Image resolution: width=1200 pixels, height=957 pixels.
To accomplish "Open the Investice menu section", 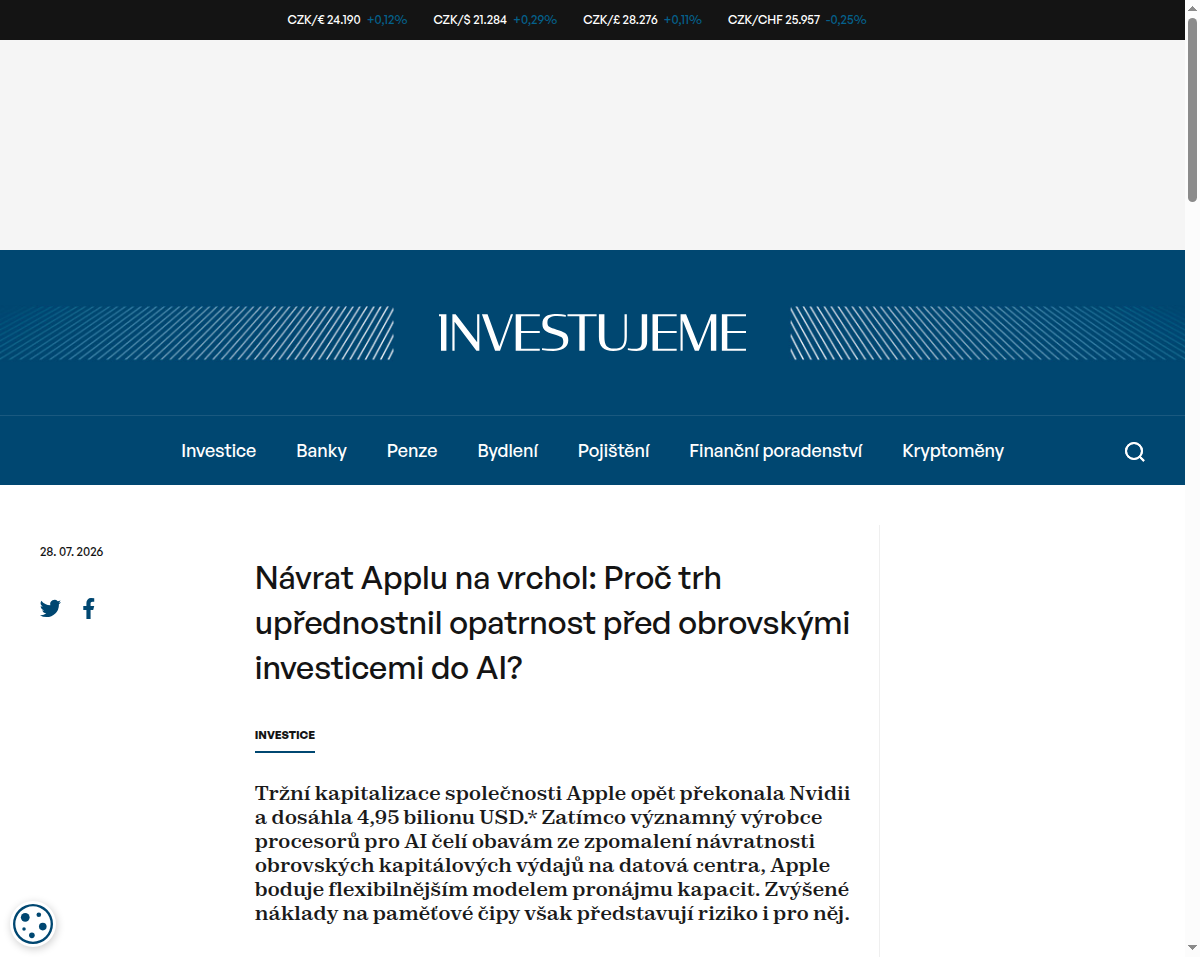I will (x=218, y=451).
